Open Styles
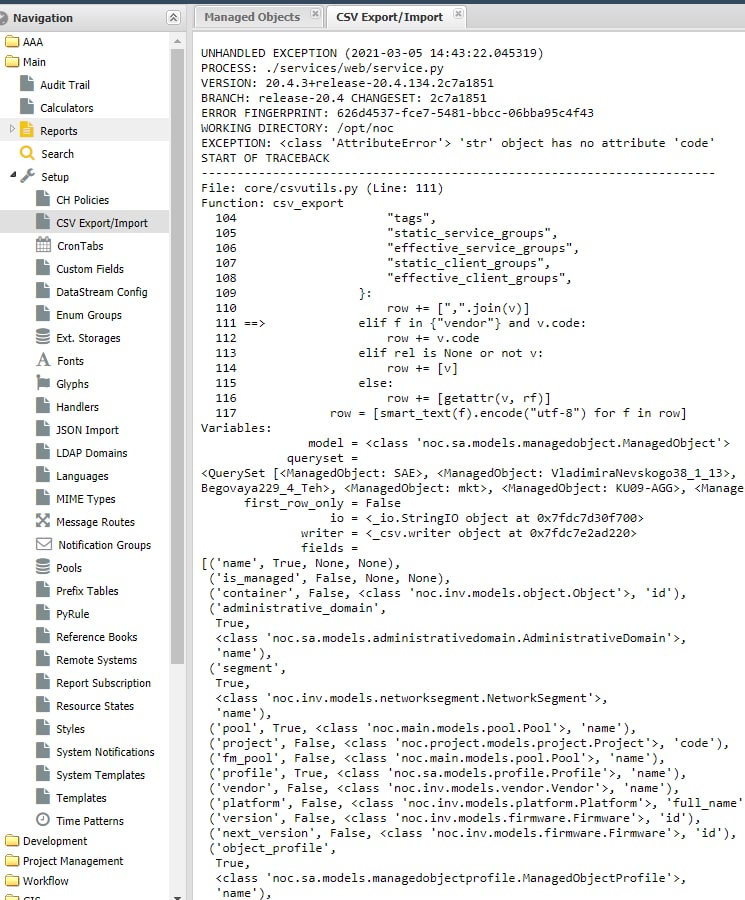 (70, 729)
